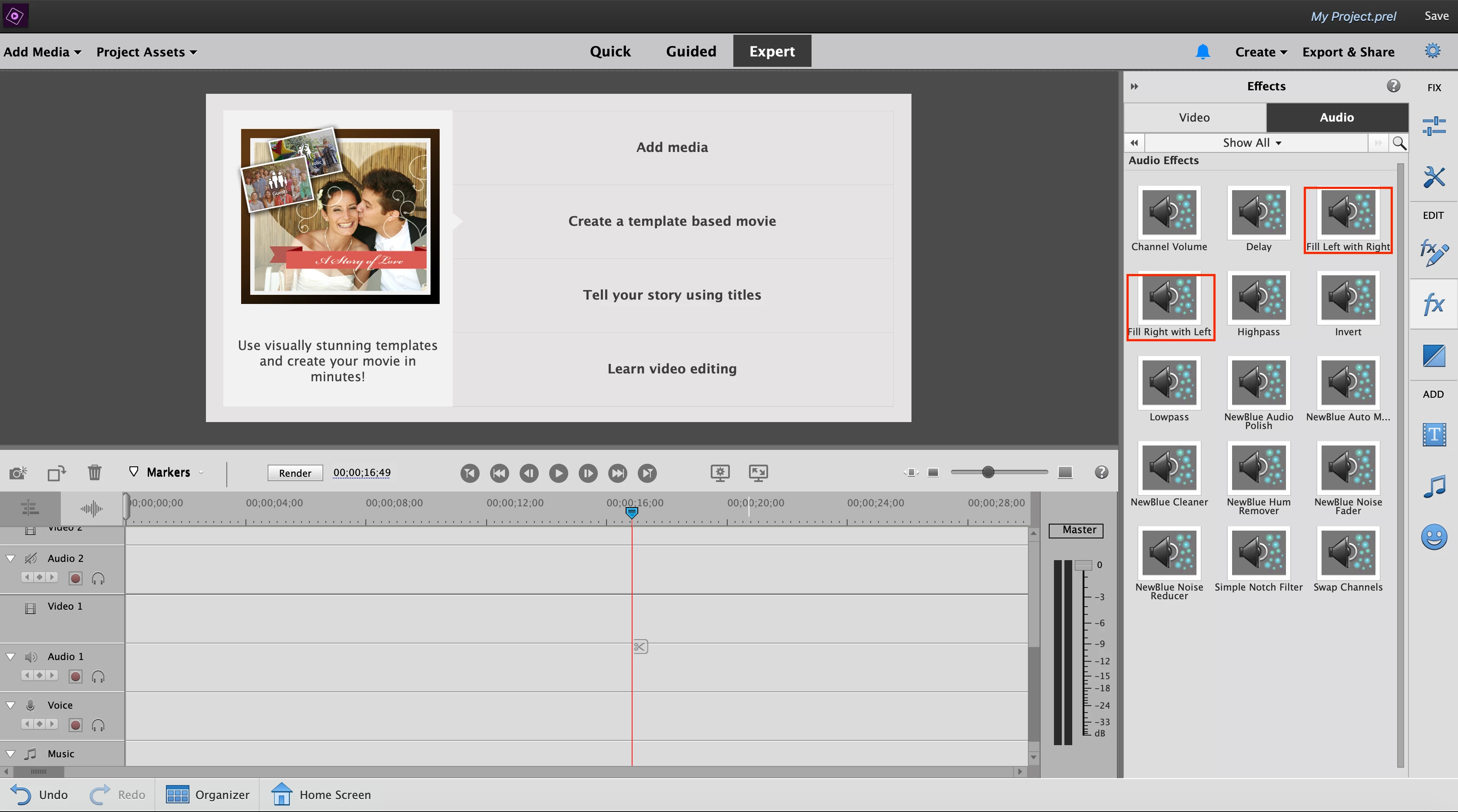This screenshot has height=812, width=1458.
Task: Open the notifications bell icon
Action: click(x=1202, y=52)
